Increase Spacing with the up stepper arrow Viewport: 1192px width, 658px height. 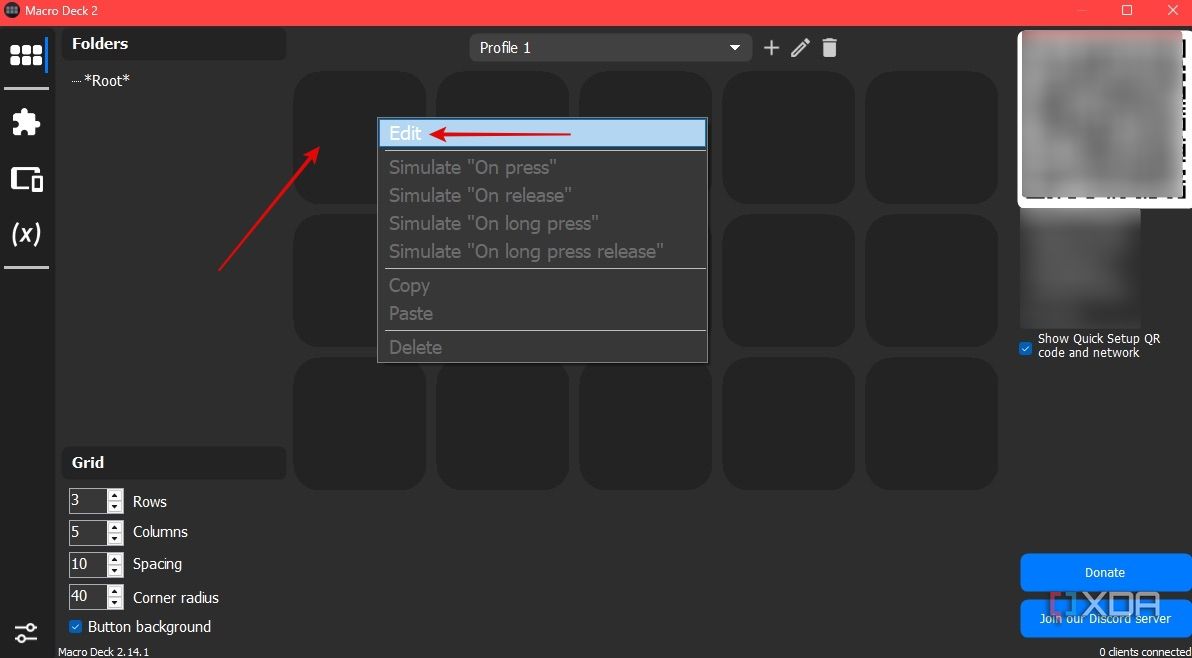click(116, 559)
